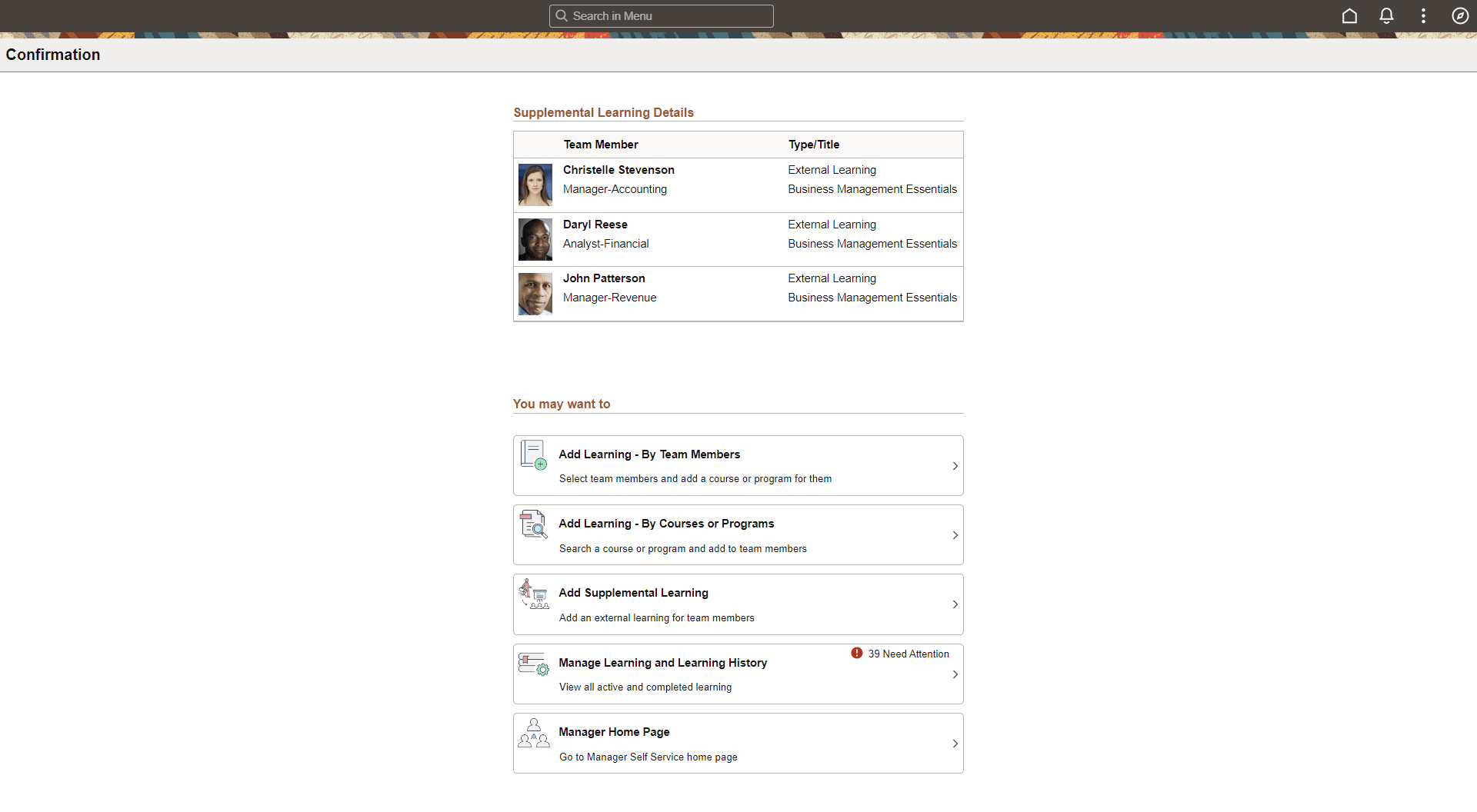Click Christelle Stevenson's profile photo
This screenshot has width=1477, height=812.
[x=535, y=185]
